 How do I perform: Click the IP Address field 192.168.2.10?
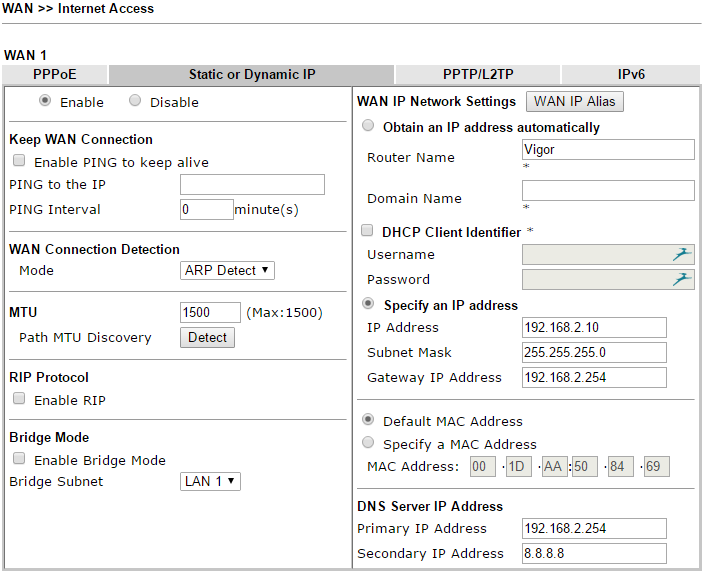594,327
